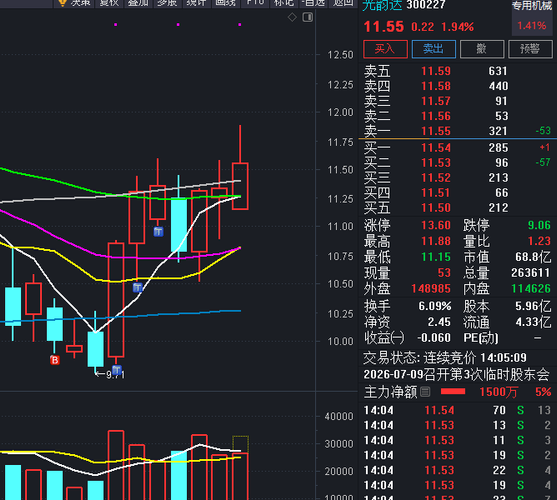Click the red 主力净额 flow bar
Screen dimensions: 557x500
[453, 392]
